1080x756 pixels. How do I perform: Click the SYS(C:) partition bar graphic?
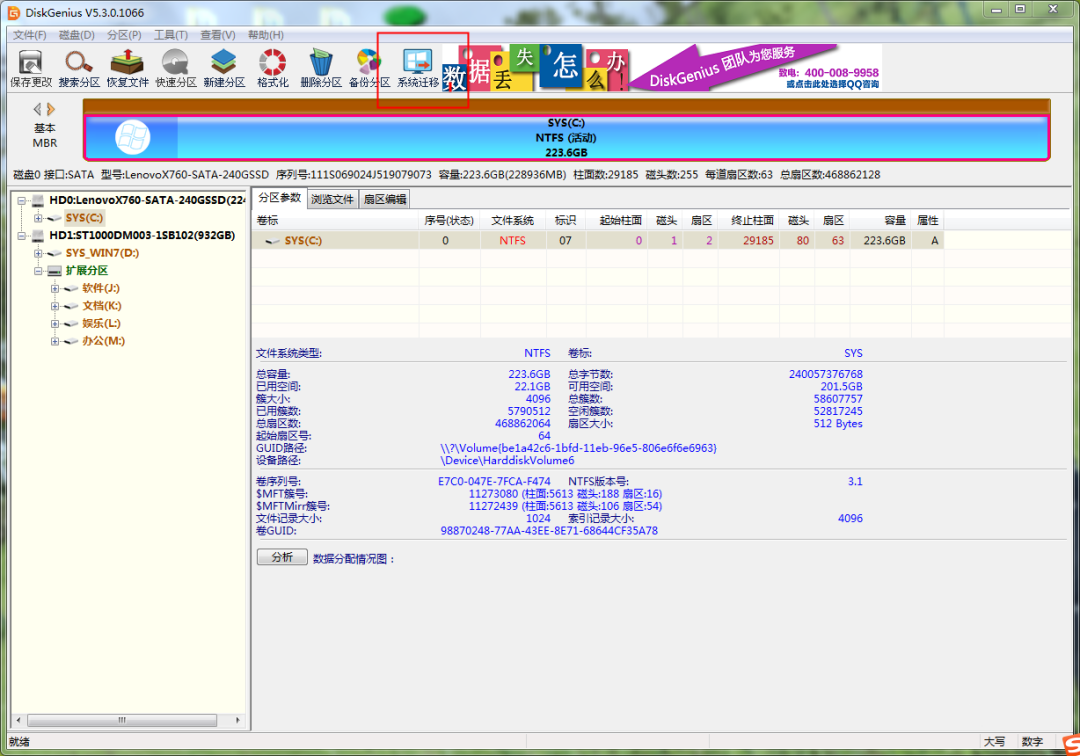(x=566, y=138)
